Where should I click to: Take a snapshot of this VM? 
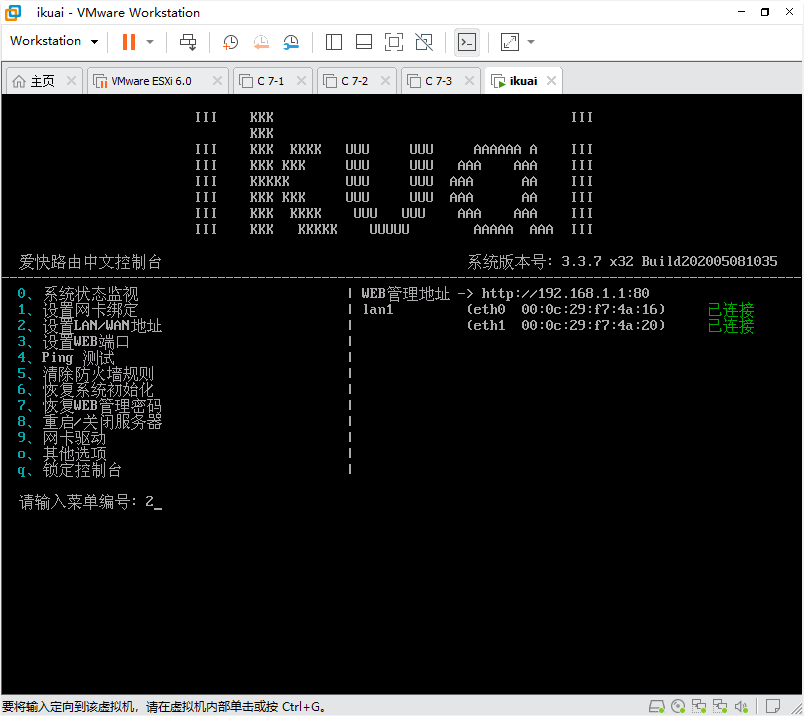coord(230,42)
